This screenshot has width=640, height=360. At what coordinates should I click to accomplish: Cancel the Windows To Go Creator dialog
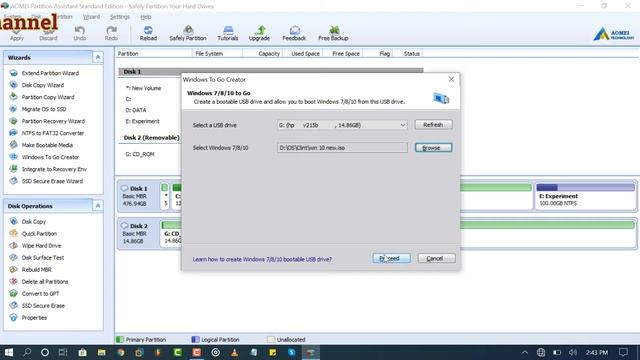click(x=436, y=258)
